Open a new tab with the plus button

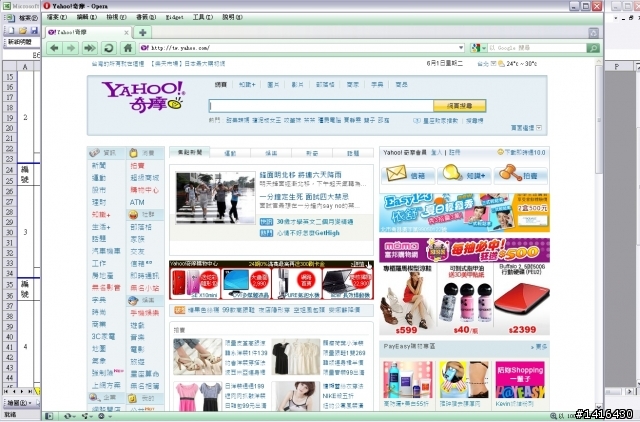point(143,32)
